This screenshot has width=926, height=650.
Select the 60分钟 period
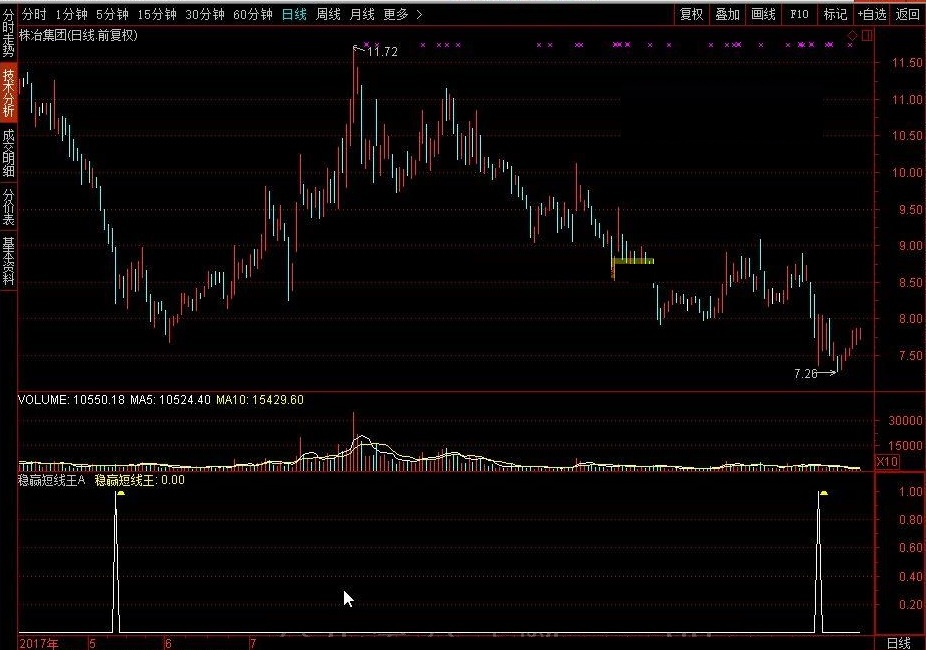253,14
